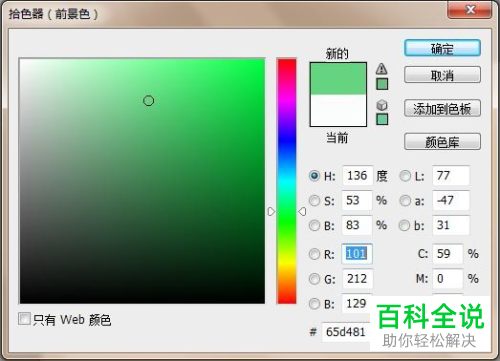Image resolution: width=500 pixels, height=361 pixels.
Task: Click the current white color preview
Action: click(x=338, y=110)
